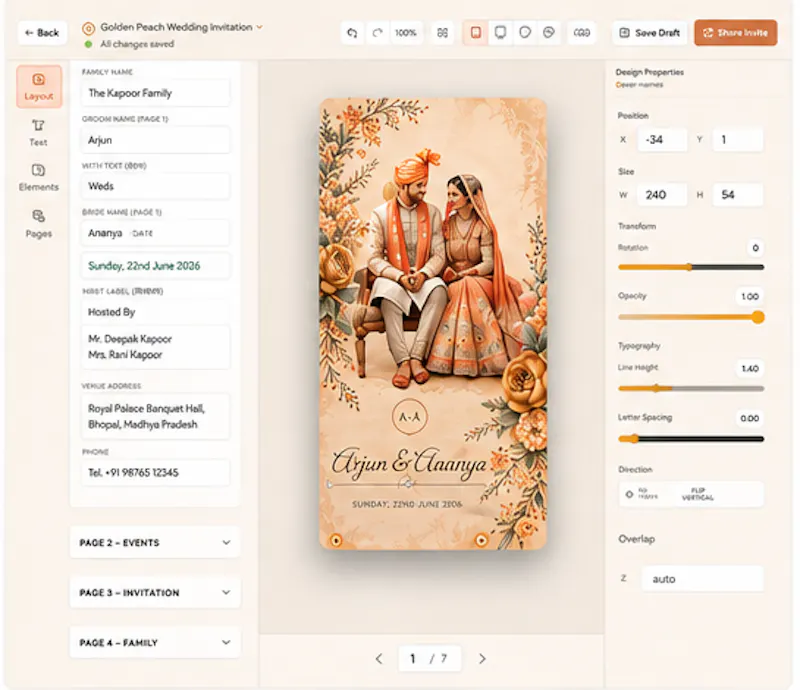The width and height of the screenshot is (800, 690).
Task: Edit the groom name field 'Arjun'
Action: coord(155,140)
